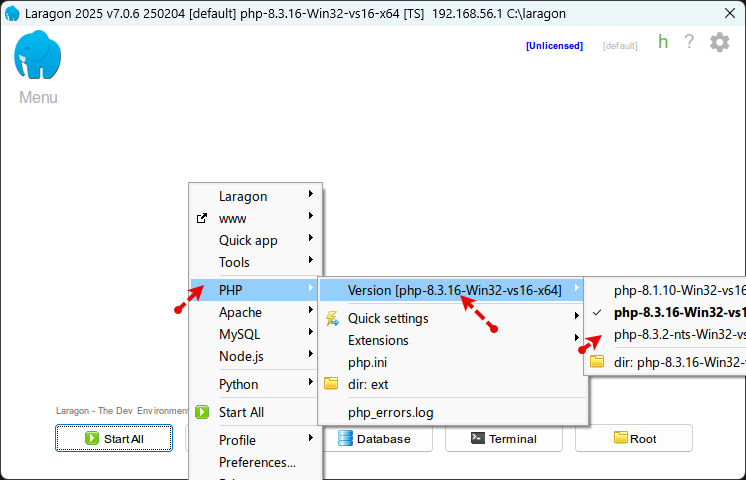Screen dimensions: 746x480
Task: Click the green h icon
Action: [x=663, y=42]
